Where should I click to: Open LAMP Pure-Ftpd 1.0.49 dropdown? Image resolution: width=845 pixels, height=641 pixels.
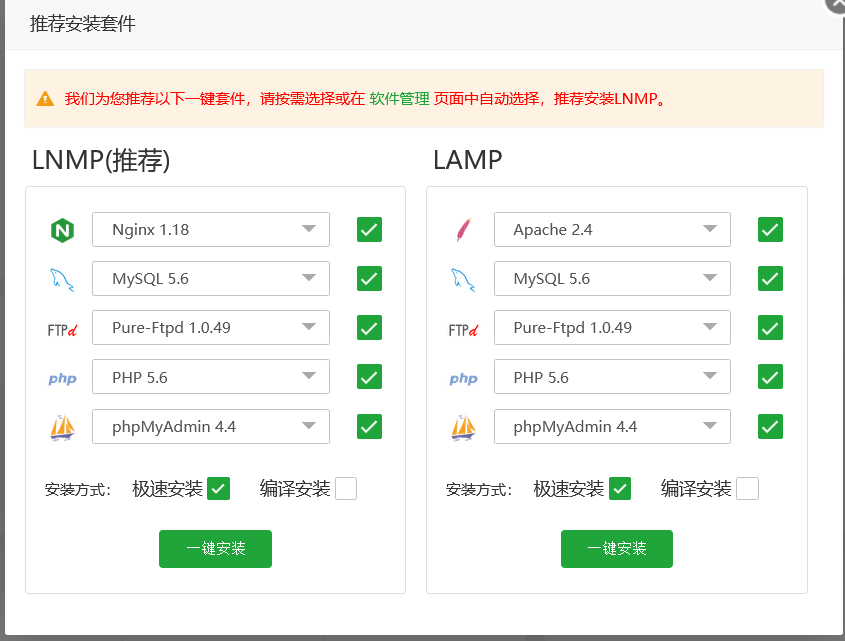pyautogui.click(x=612, y=328)
